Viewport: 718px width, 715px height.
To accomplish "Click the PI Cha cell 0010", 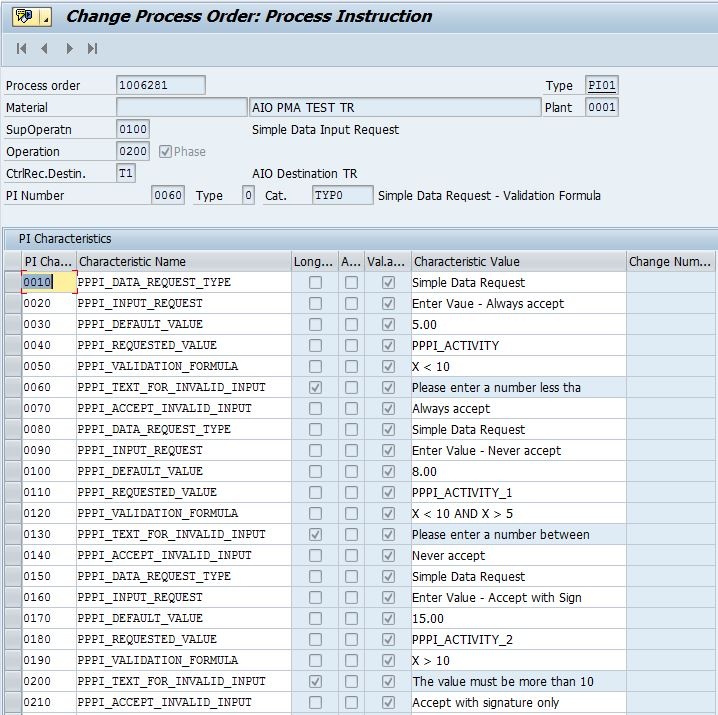I will tap(49, 282).
